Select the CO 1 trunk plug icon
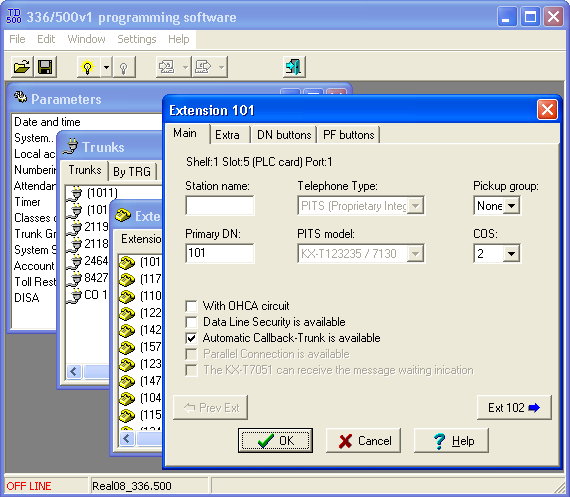 [x=76, y=295]
